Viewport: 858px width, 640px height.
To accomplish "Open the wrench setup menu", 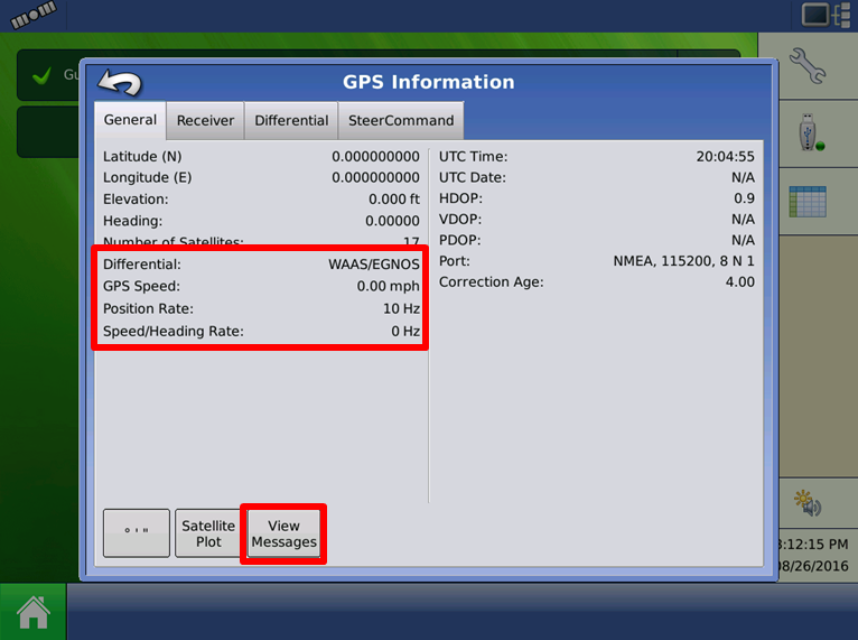I will (x=806, y=66).
